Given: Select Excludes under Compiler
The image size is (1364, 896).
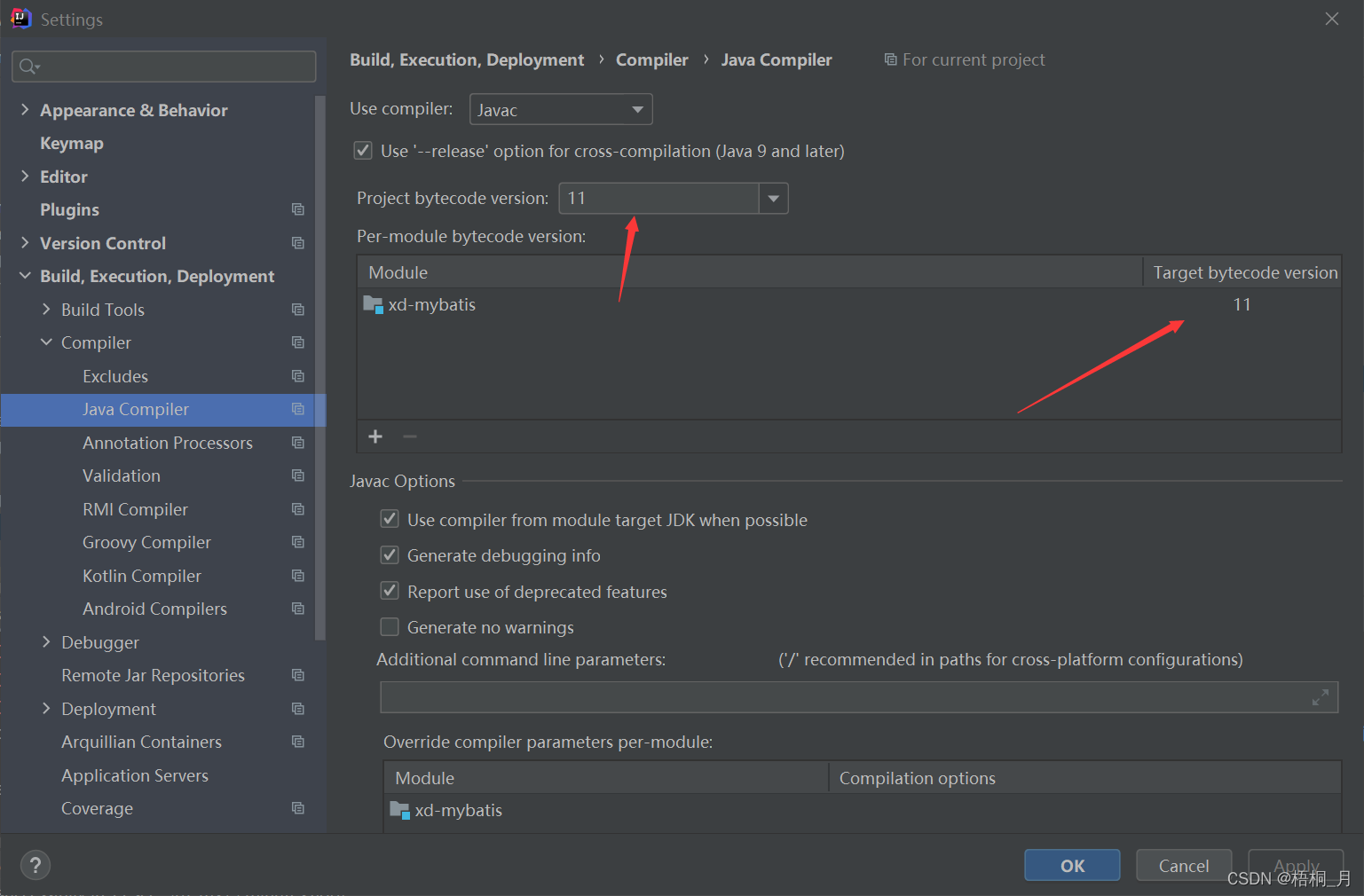Looking at the screenshot, I should [115, 376].
